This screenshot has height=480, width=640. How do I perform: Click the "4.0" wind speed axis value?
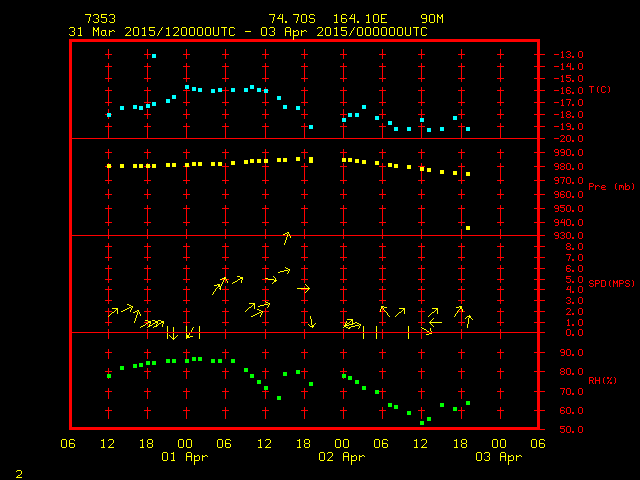point(574,290)
